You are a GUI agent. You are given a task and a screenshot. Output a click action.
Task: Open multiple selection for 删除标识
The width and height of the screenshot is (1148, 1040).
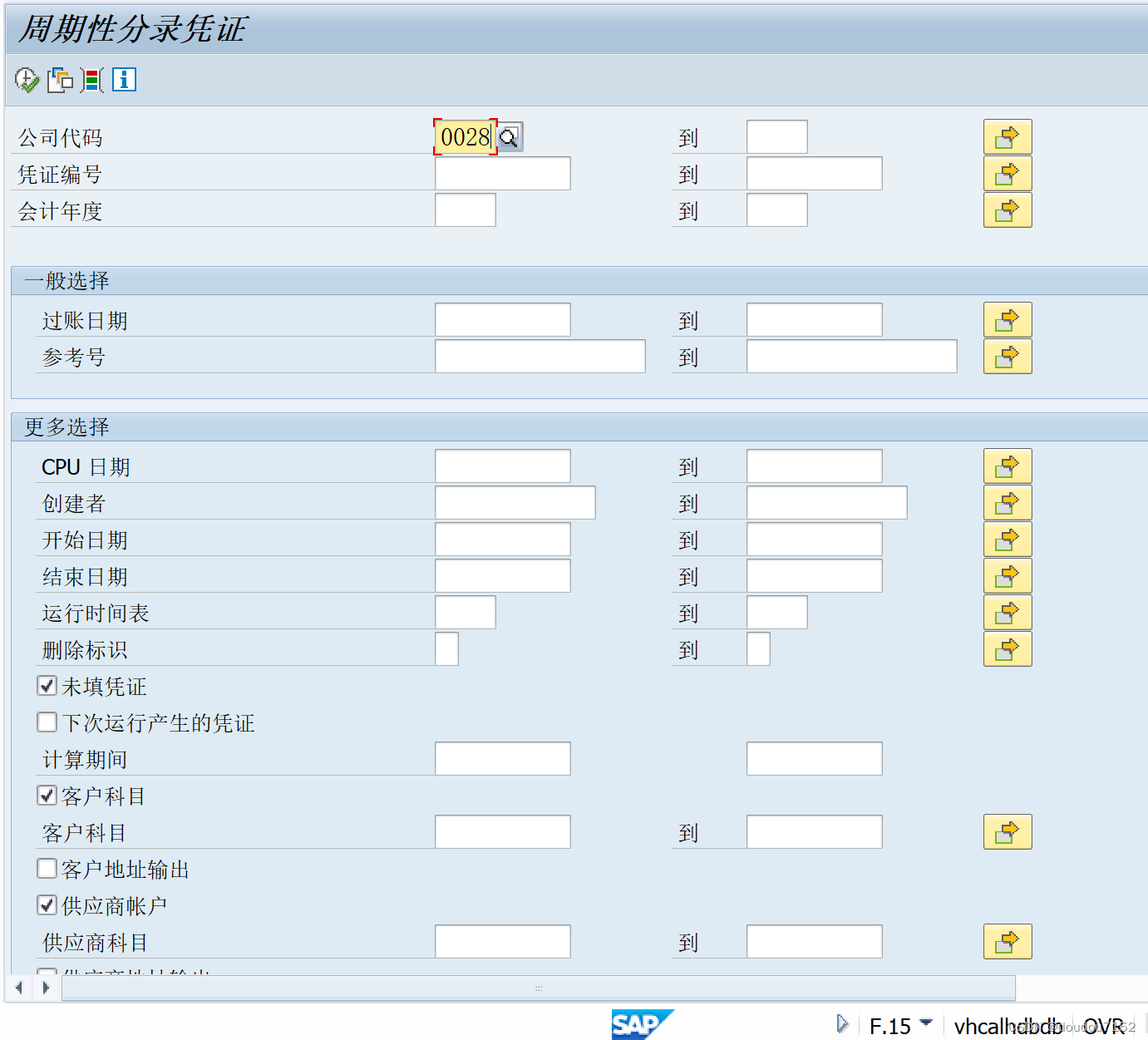[1007, 649]
